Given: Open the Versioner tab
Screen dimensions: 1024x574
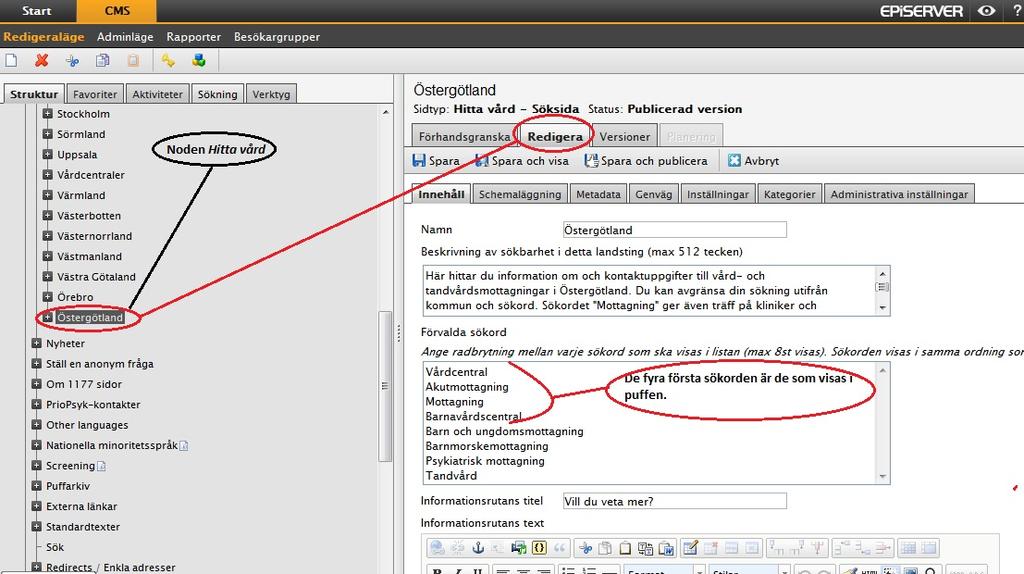Looking at the screenshot, I should (x=625, y=136).
